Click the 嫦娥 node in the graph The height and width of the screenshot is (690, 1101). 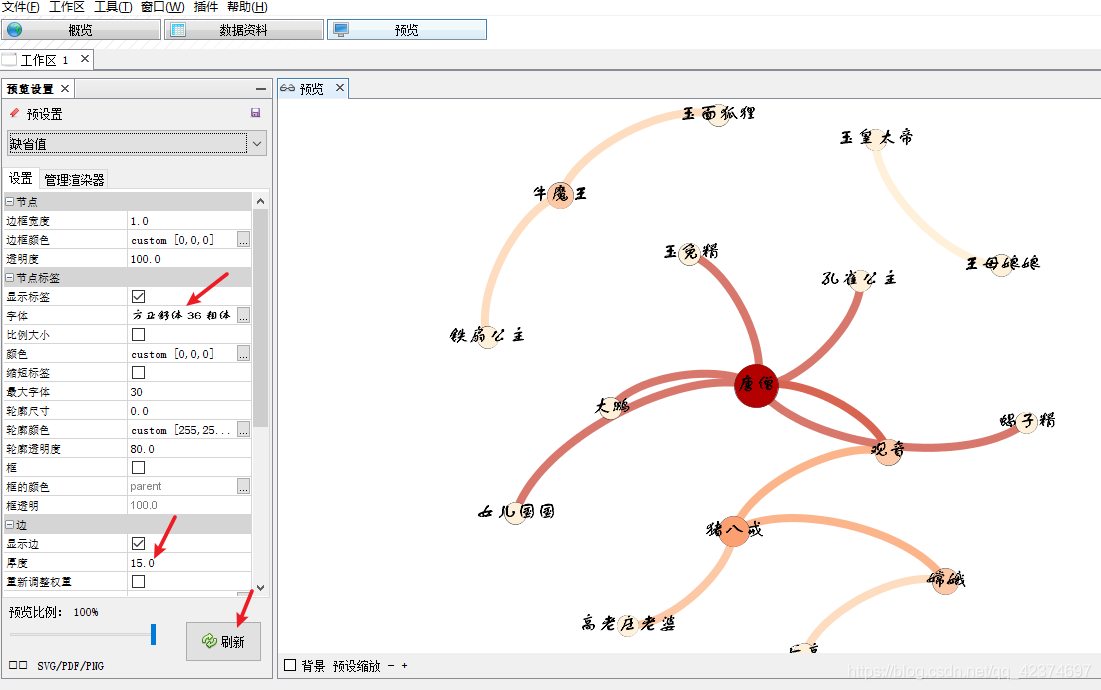pyautogui.click(x=945, y=580)
